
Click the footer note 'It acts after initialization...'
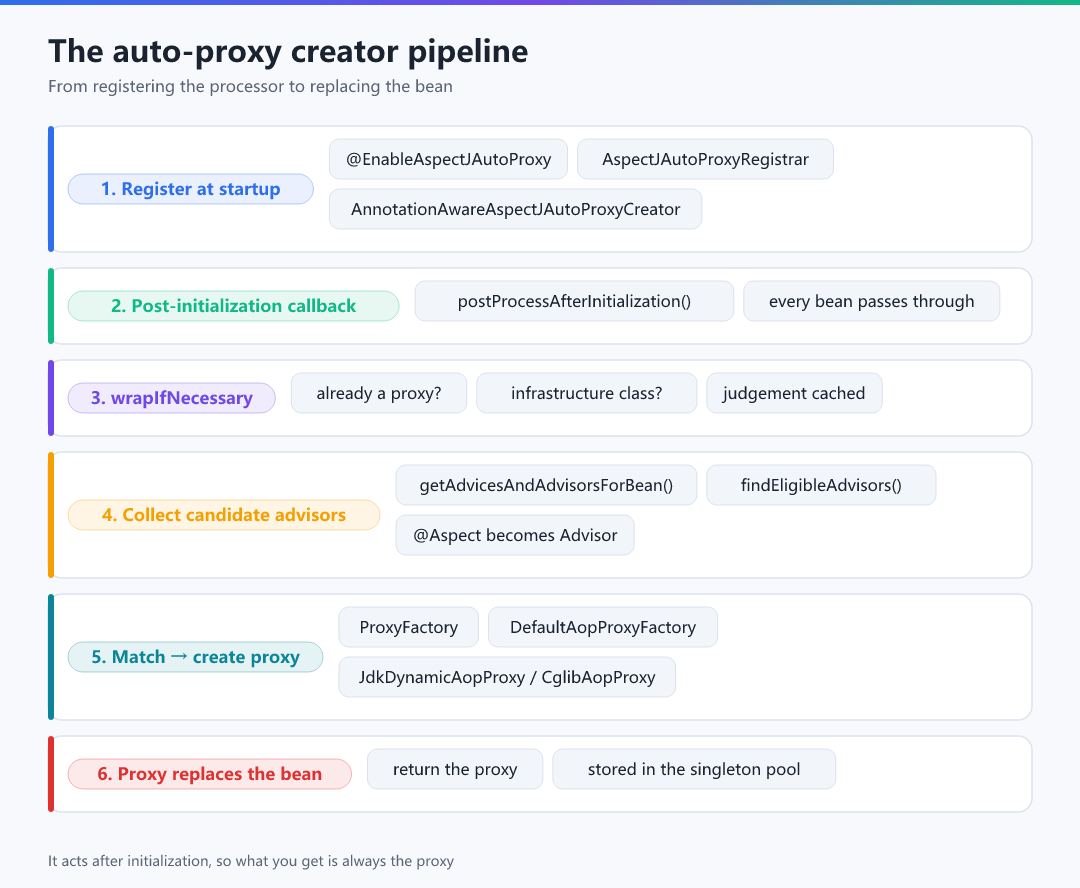click(x=251, y=861)
